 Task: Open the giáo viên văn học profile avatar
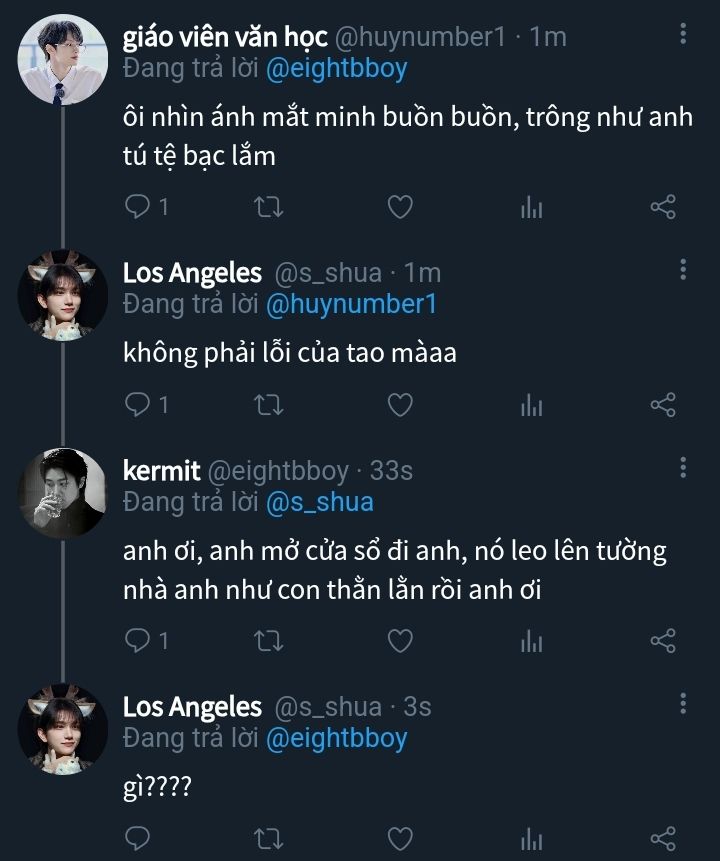(63, 58)
